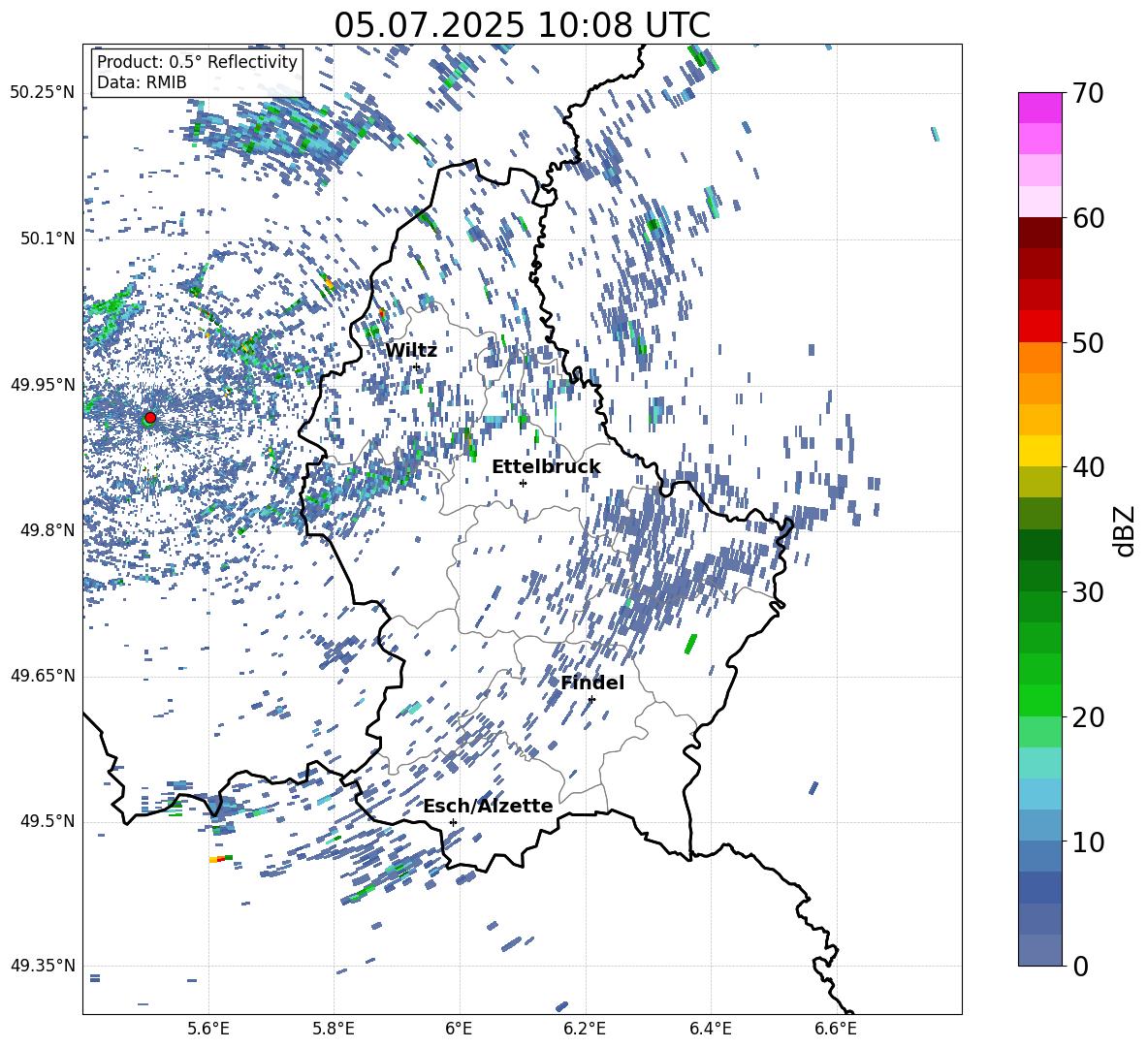Pick the orange swatch just below 50 dBZ
The image size is (1148, 1048).
[1039, 358]
